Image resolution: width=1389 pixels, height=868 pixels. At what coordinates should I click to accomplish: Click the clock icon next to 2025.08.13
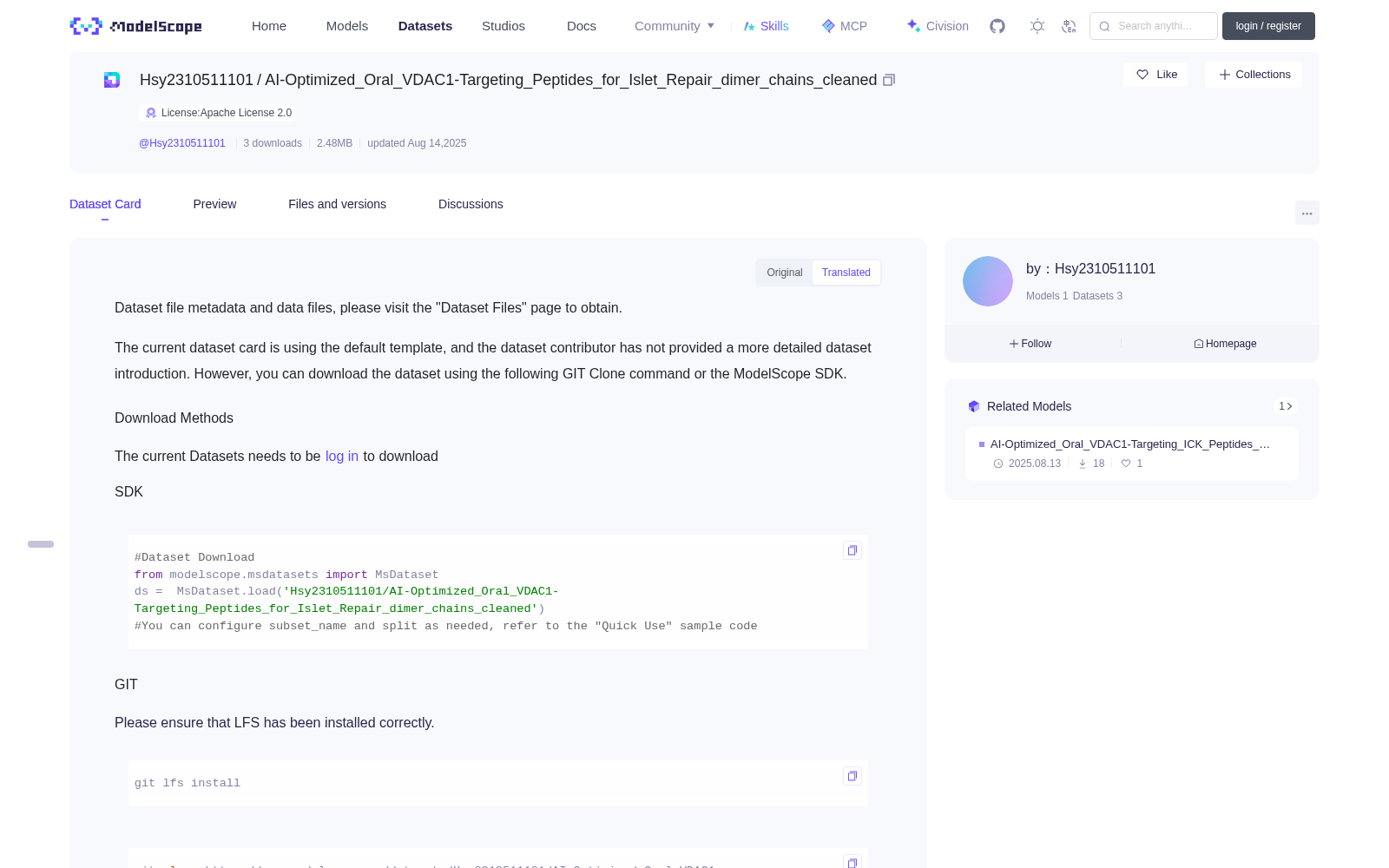pos(998,464)
